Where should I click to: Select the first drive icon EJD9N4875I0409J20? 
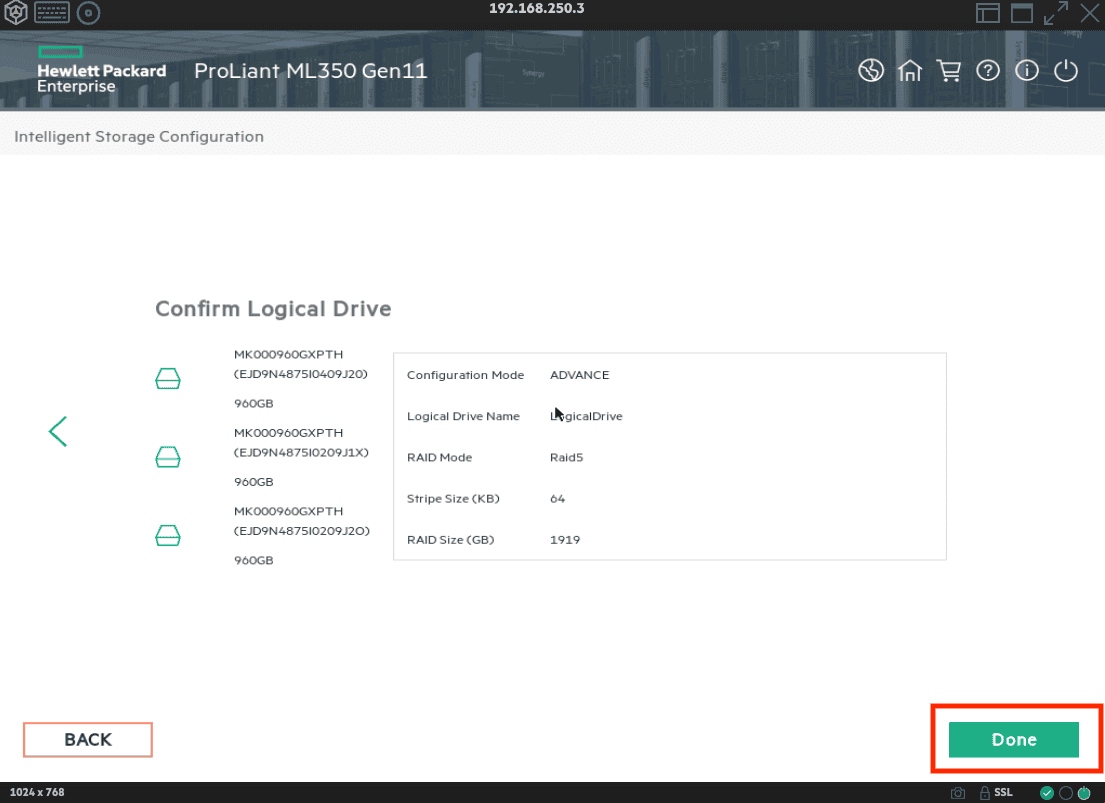(168, 379)
